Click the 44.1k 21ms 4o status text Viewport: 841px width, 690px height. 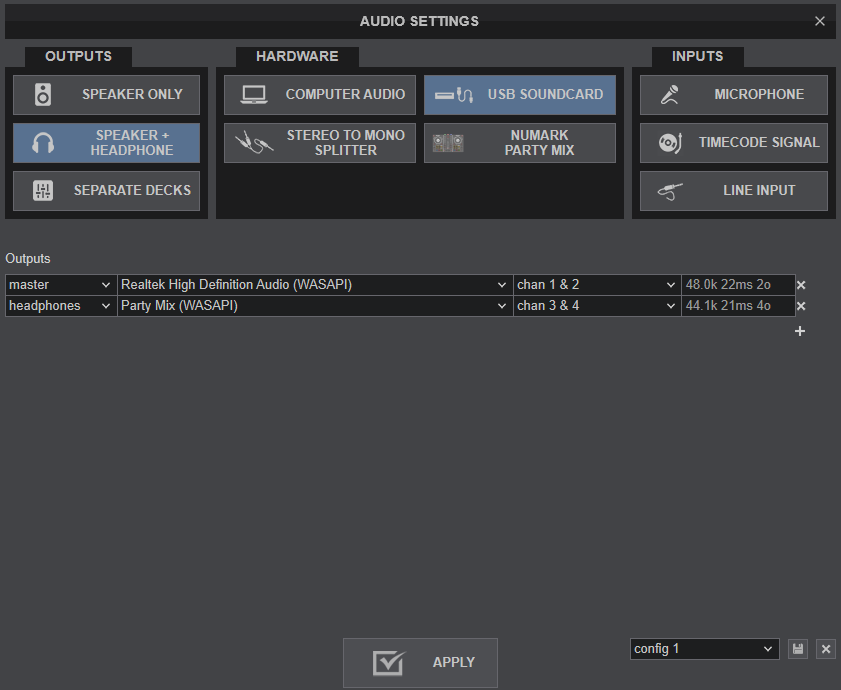click(728, 306)
